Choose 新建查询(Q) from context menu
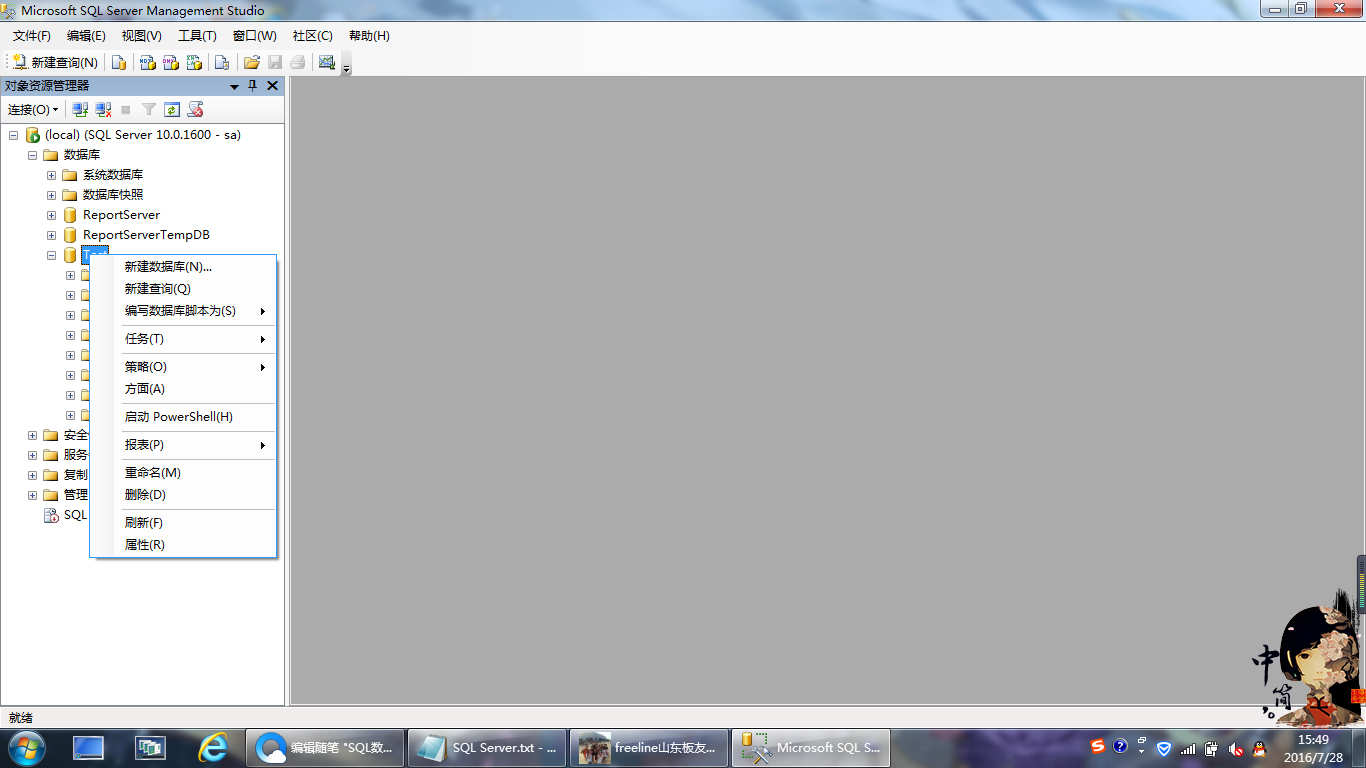Image resolution: width=1366 pixels, height=768 pixels. coord(183,289)
